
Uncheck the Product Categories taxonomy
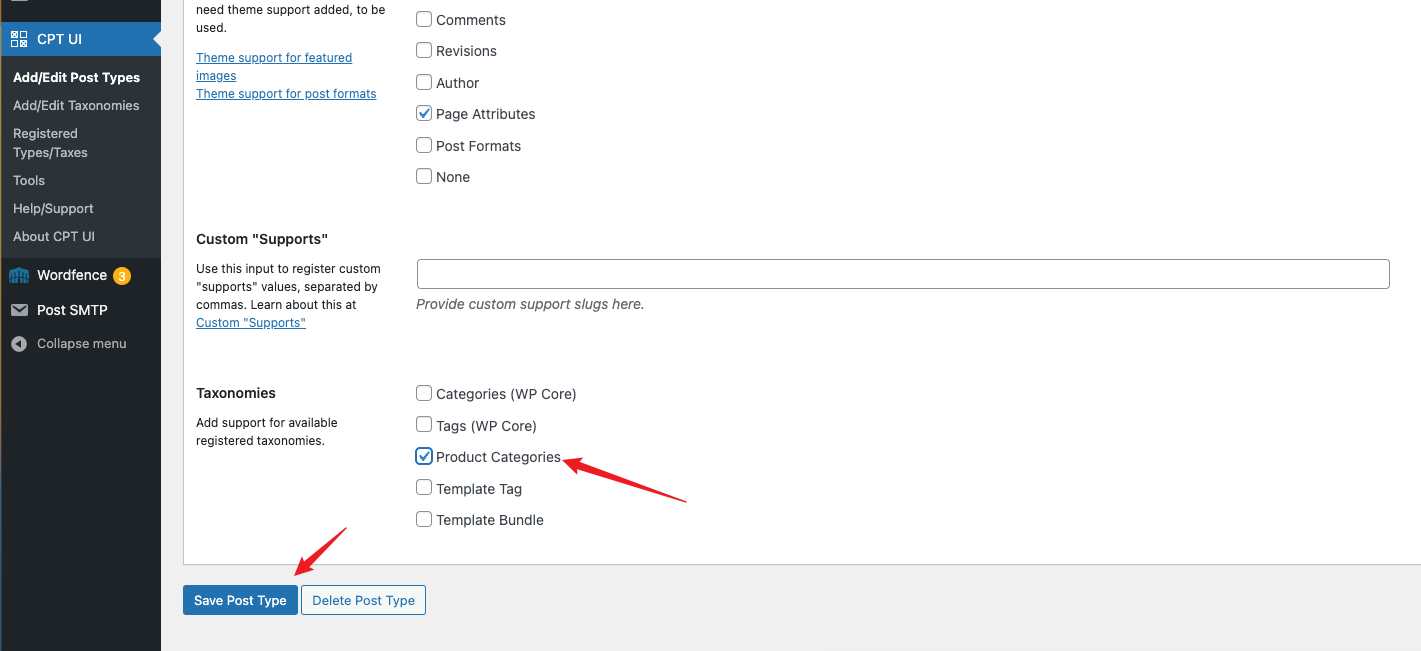[x=424, y=457]
